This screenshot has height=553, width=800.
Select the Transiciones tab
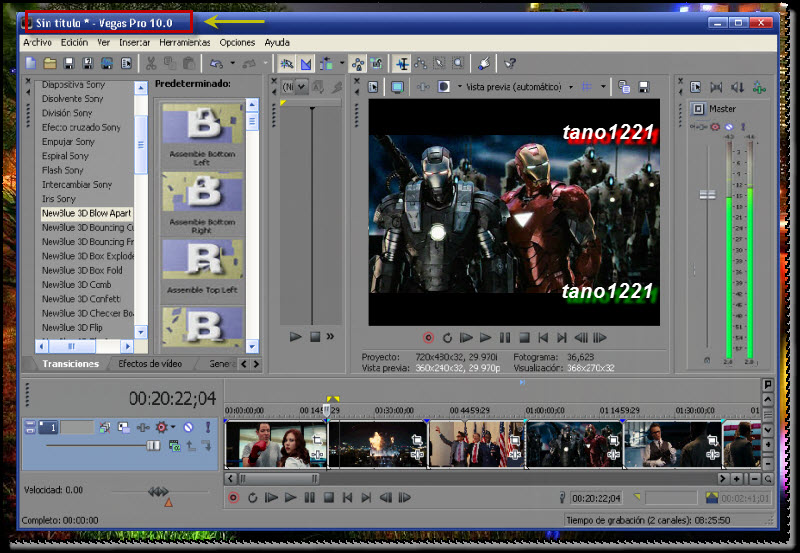coord(70,364)
